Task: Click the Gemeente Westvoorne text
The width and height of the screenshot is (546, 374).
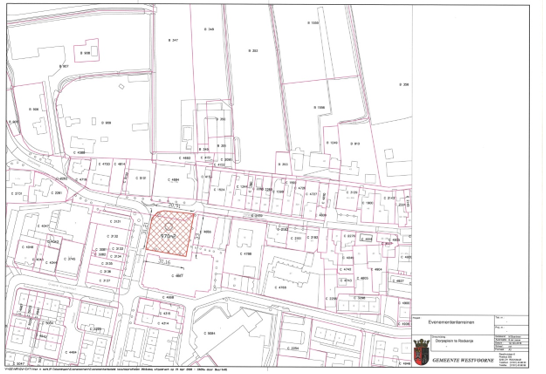Action: coord(463,360)
